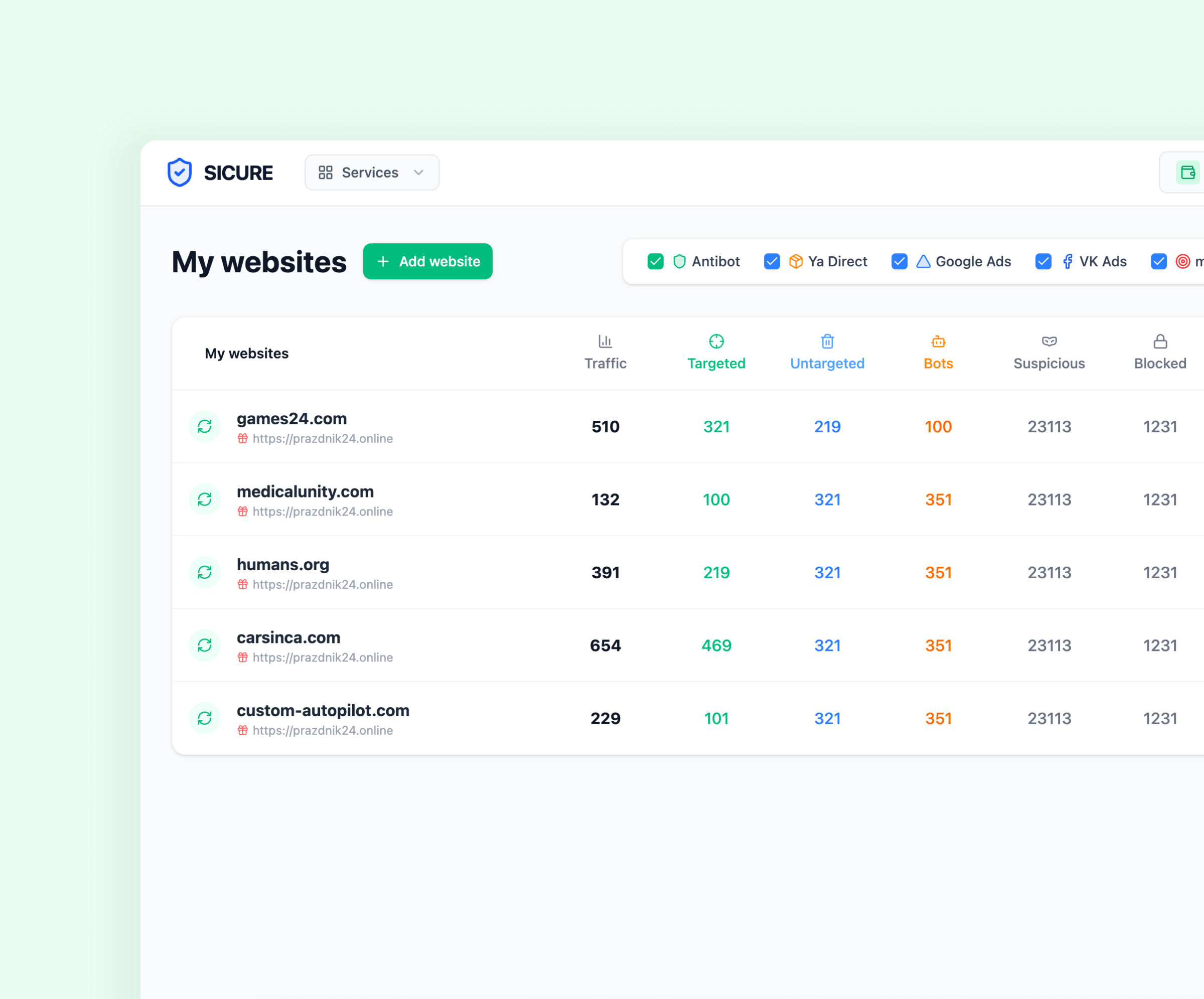Click the chevron on the Services selector
Image resolution: width=1204 pixels, height=999 pixels.
[418, 173]
